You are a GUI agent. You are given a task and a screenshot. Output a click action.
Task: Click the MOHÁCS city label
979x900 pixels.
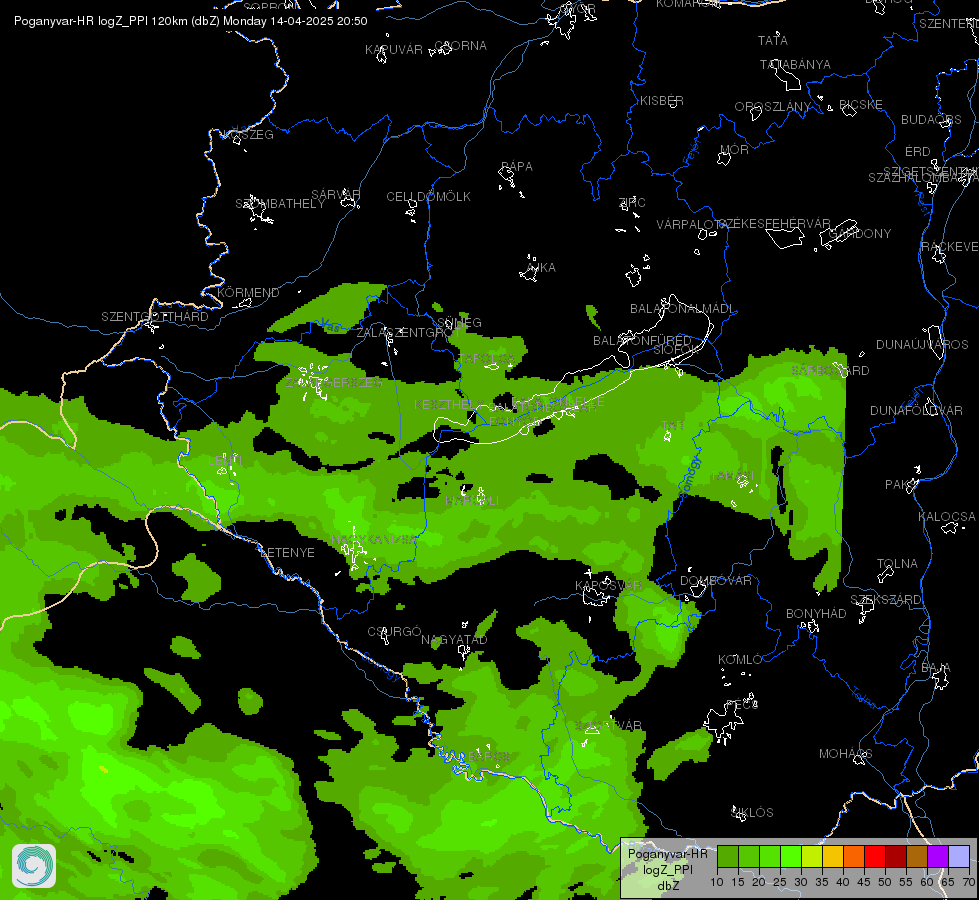point(845,754)
